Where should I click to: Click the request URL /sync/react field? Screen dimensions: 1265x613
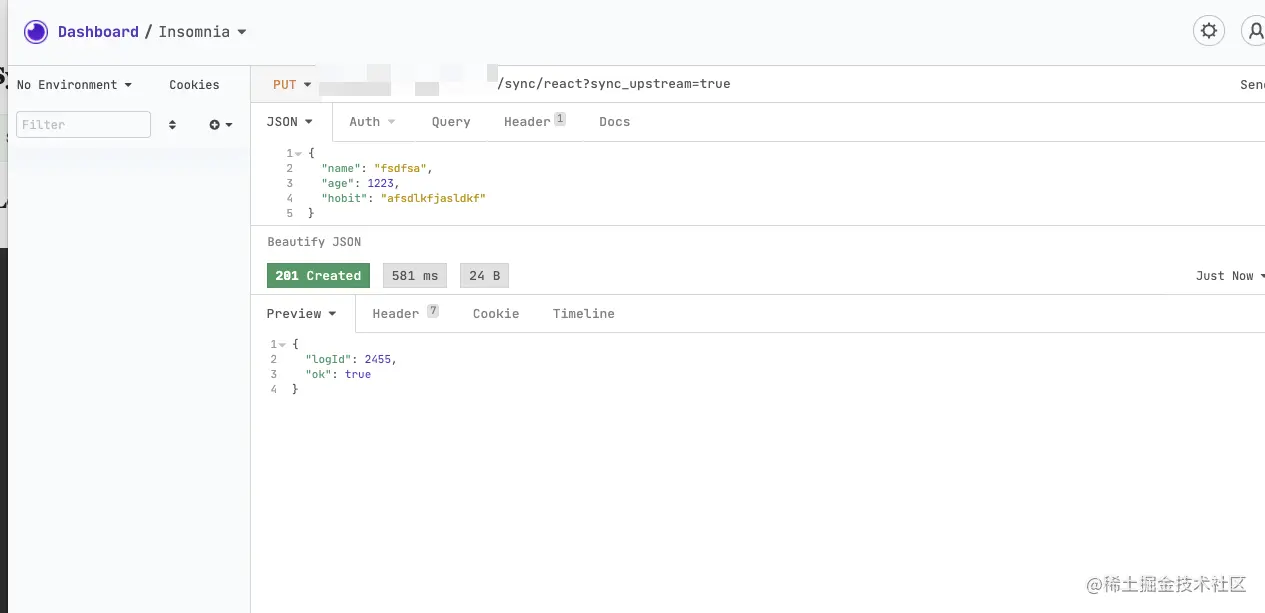(x=614, y=85)
